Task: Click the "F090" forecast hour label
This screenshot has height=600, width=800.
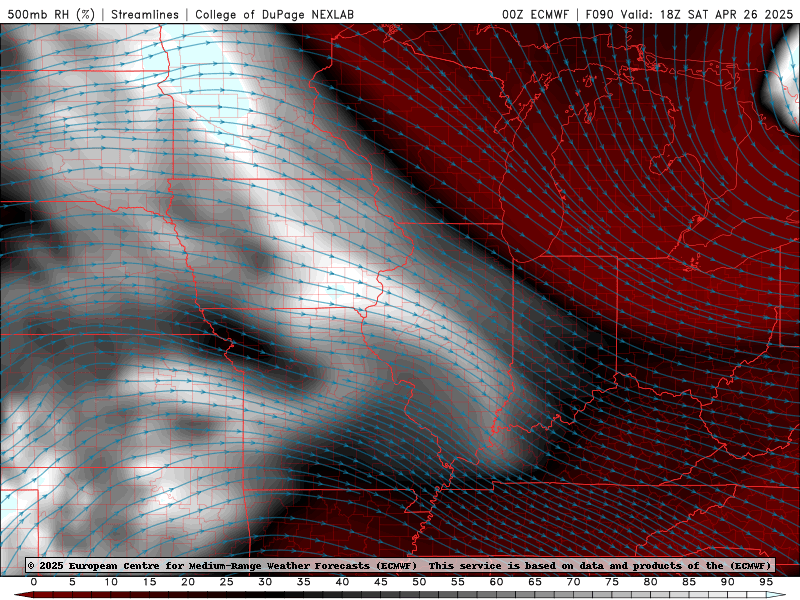Action: point(601,14)
